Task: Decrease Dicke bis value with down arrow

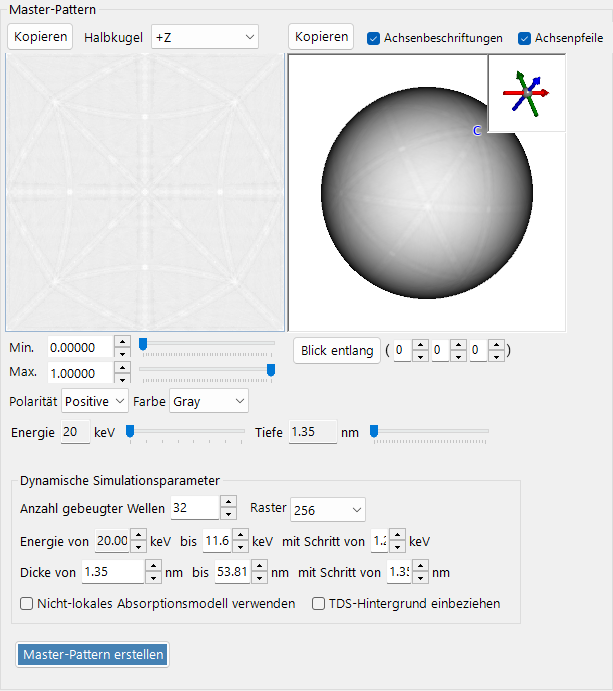Action: pyautogui.click(x=259, y=578)
